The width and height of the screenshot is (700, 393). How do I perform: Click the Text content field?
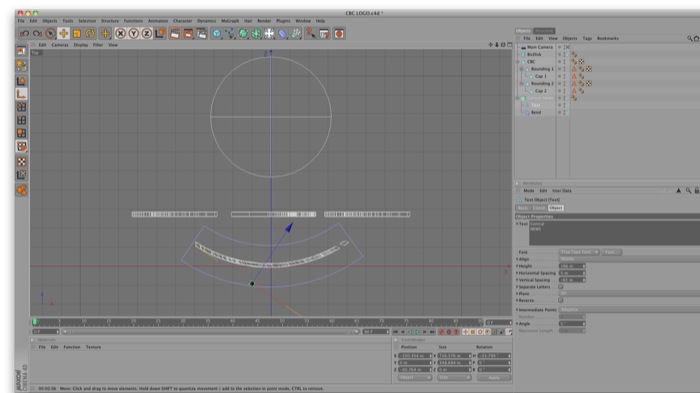tap(614, 233)
